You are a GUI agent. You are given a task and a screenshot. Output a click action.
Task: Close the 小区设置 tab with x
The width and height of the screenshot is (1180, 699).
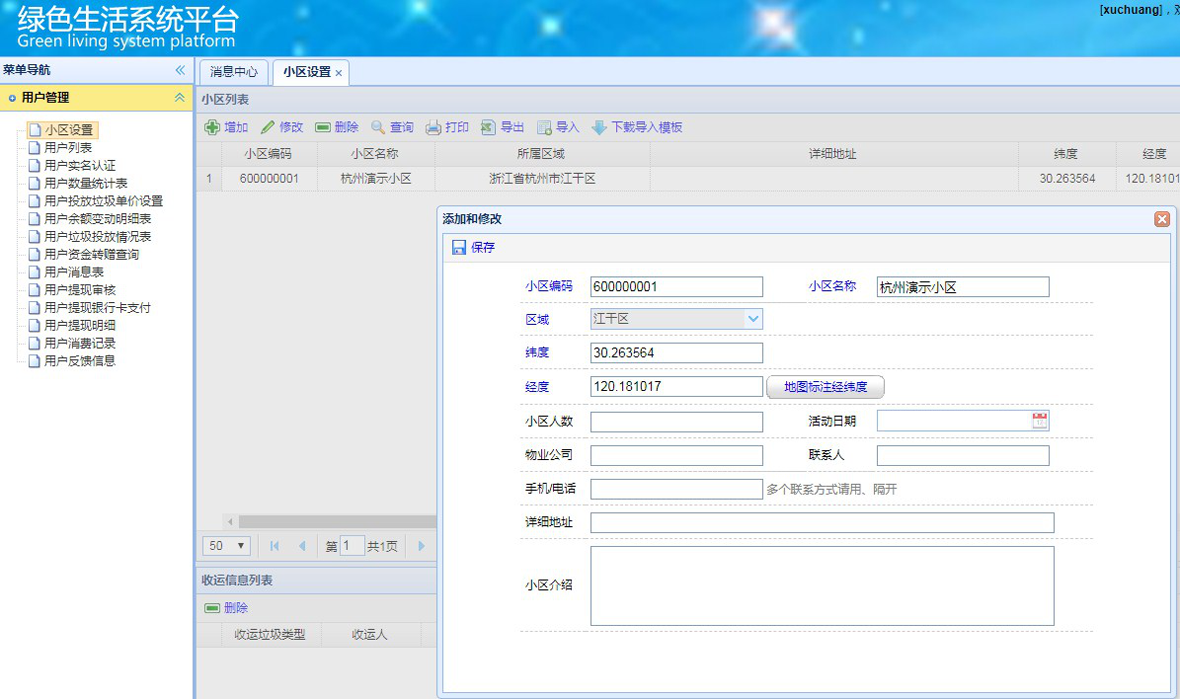[339, 73]
